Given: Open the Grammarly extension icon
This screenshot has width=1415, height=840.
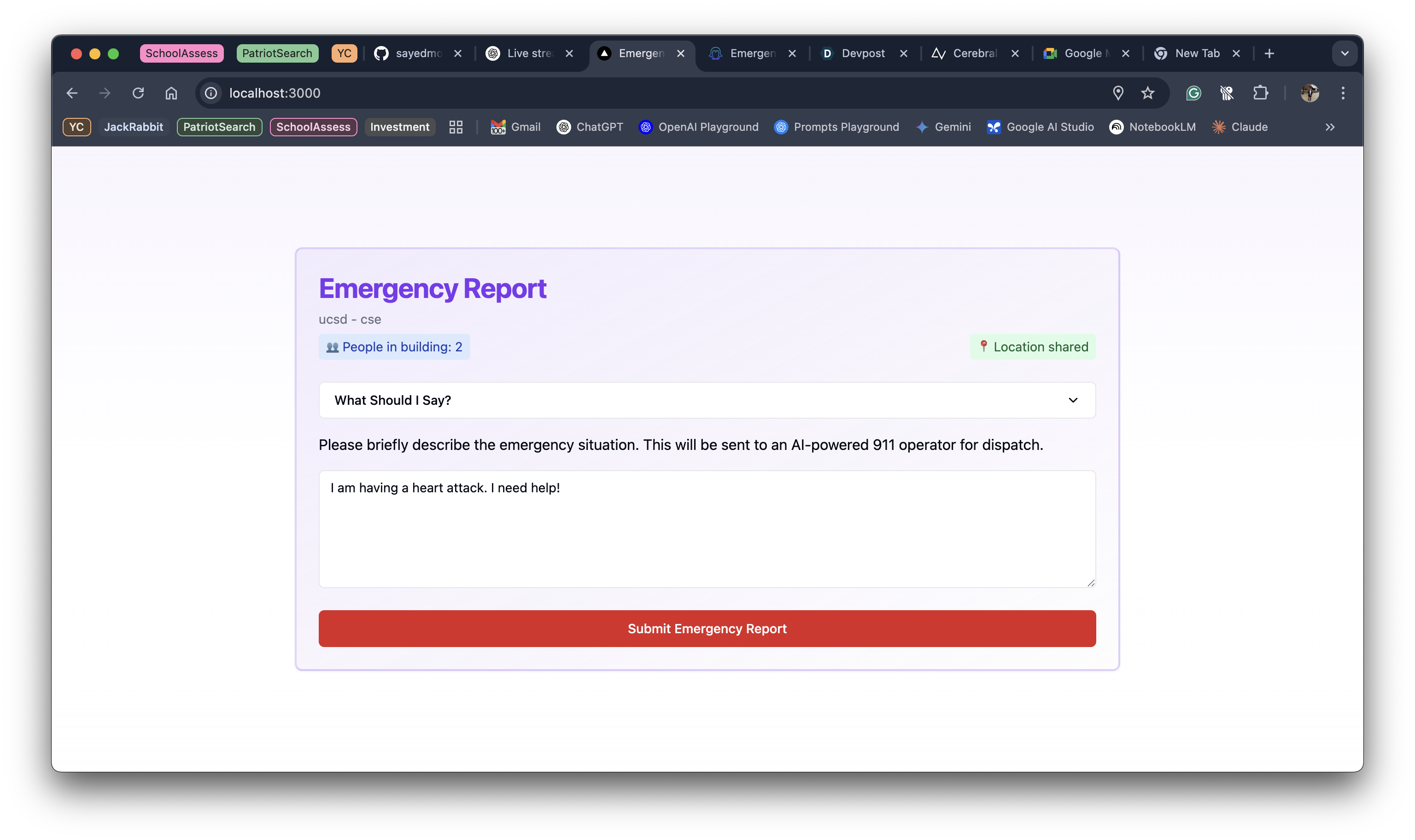Looking at the screenshot, I should [1193, 93].
